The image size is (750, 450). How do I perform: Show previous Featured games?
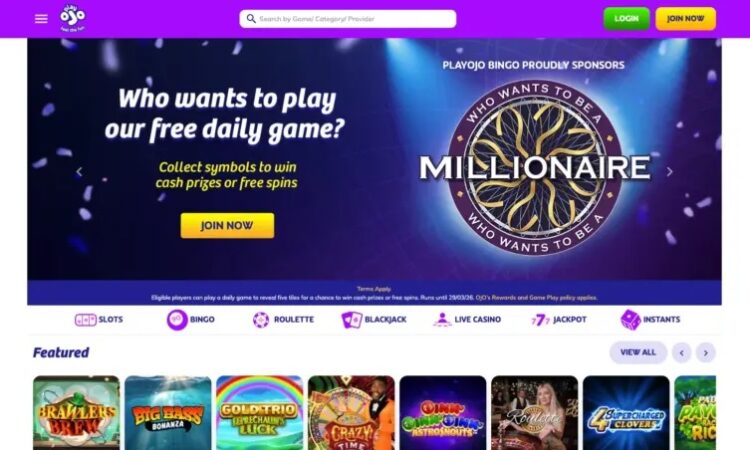682,353
